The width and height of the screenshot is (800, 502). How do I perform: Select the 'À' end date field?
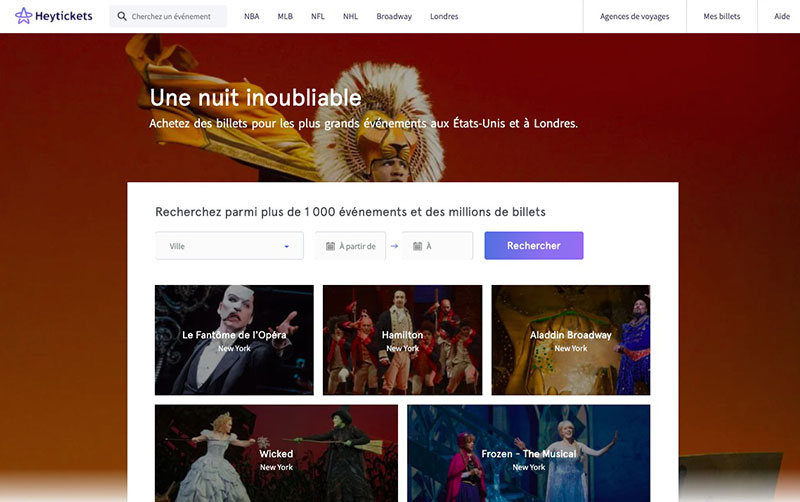tap(437, 246)
